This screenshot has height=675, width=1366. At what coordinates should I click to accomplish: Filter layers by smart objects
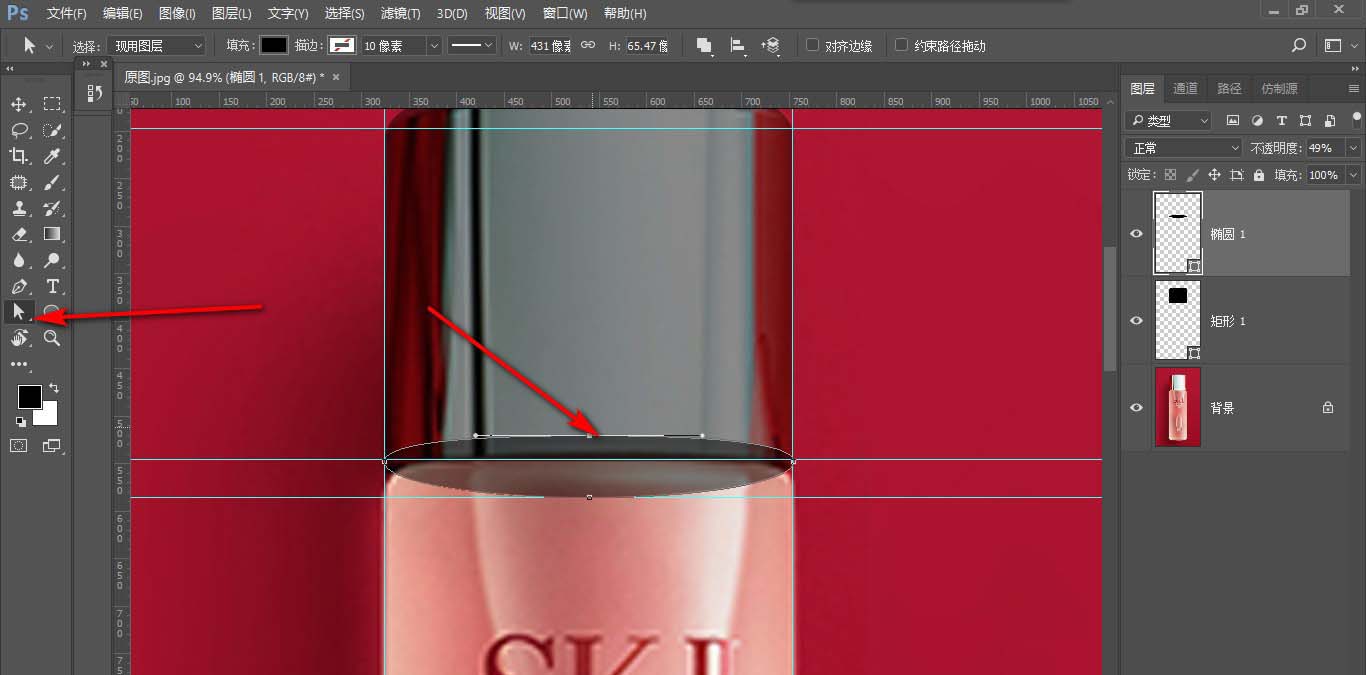(1329, 120)
